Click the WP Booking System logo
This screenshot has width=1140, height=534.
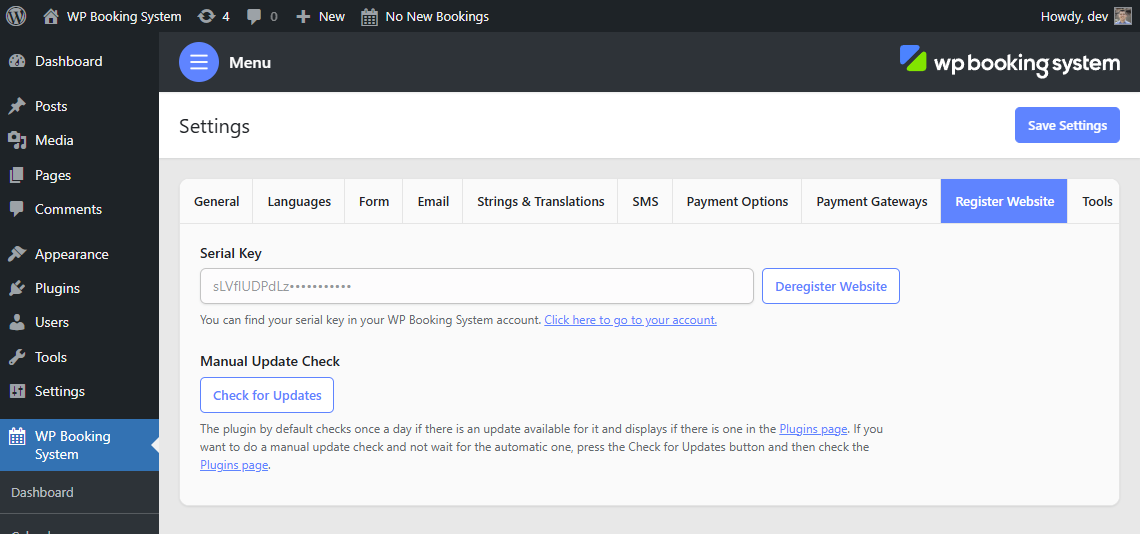click(x=1009, y=62)
